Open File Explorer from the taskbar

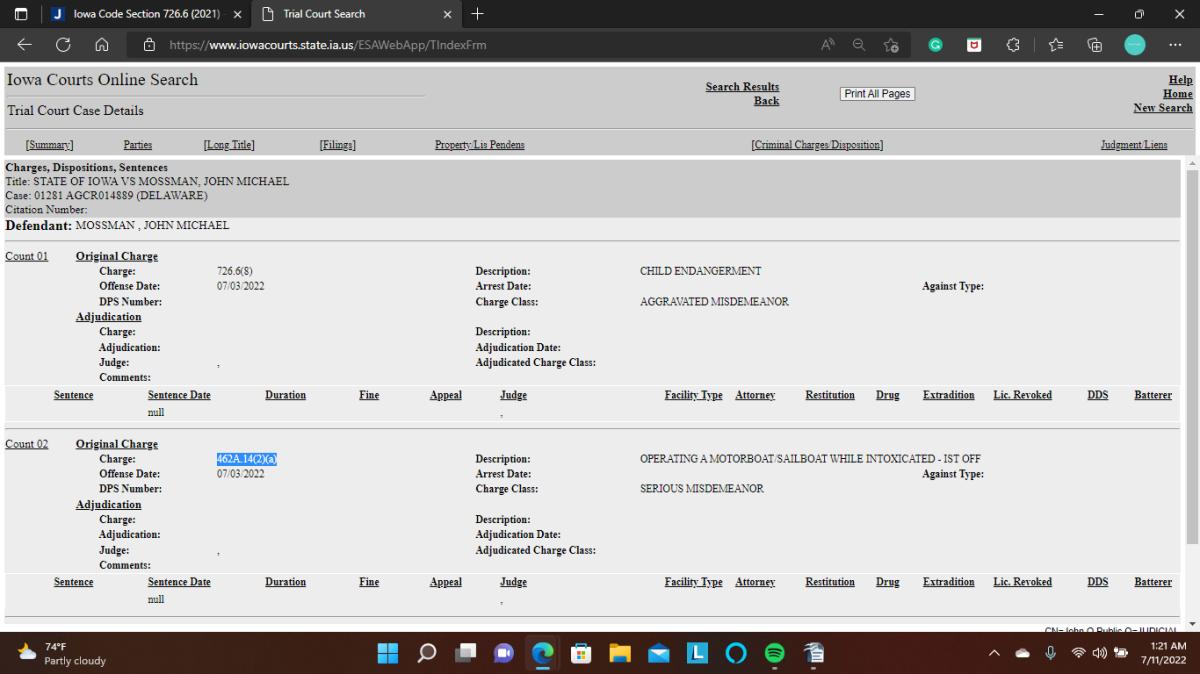coord(620,653)
